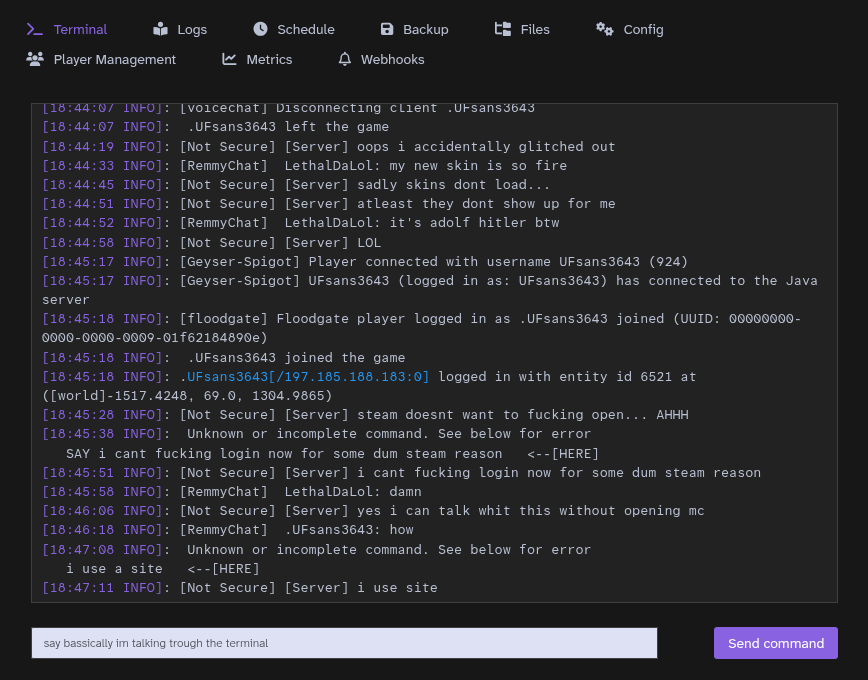Click the Player Management users icon
Screen dimensions: 868x680
(x=35, y=60)
